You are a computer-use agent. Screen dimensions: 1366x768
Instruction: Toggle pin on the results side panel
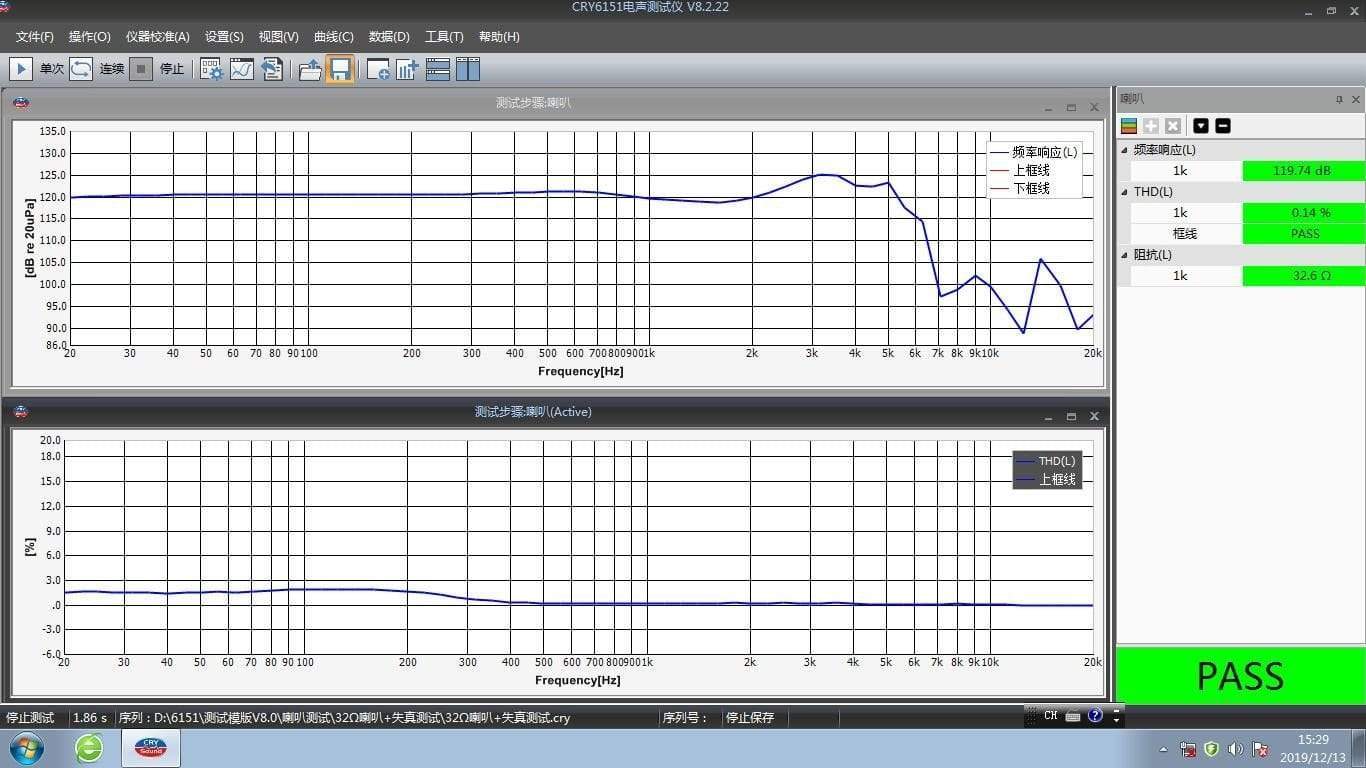point(1339,99)
